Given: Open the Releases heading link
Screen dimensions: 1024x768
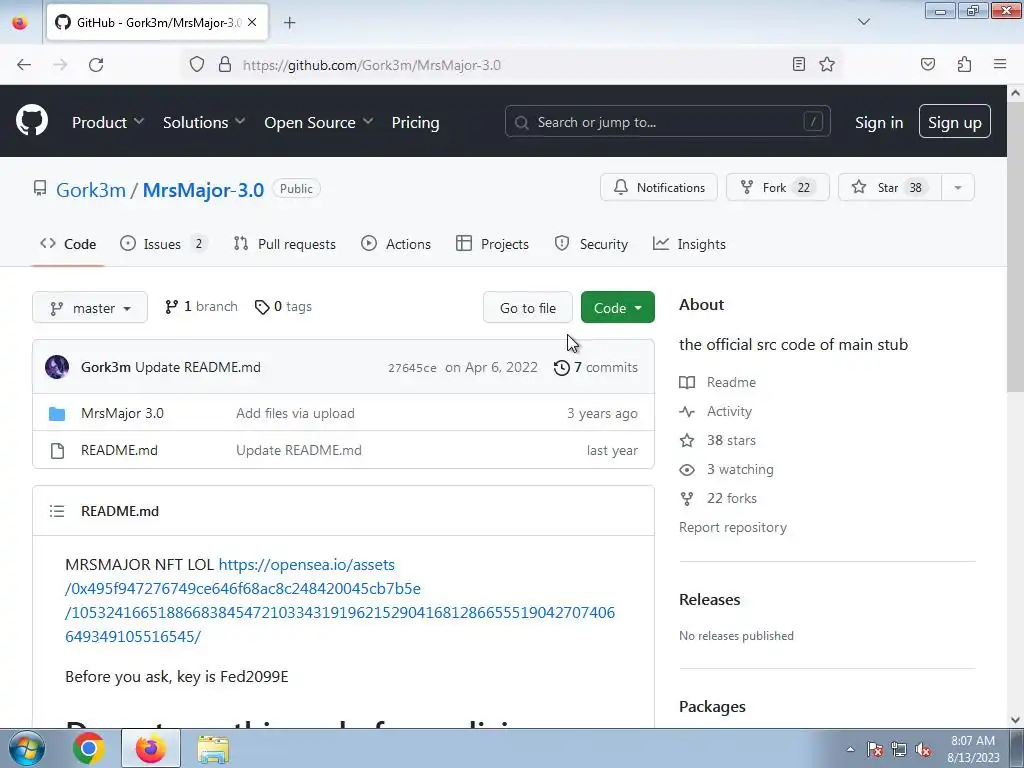Looking at the screenshot, I should tap(709, 600).
